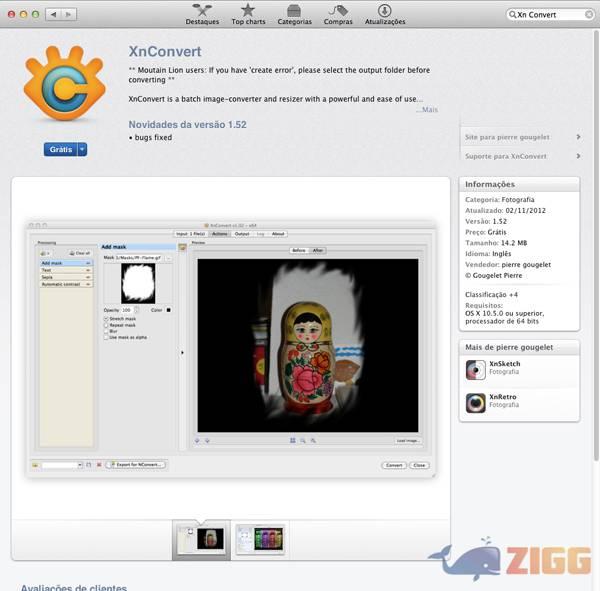The width and height of the screenshot is (600, 591).
Task: Open the XnRetro app name link
Action: [502, 397]
